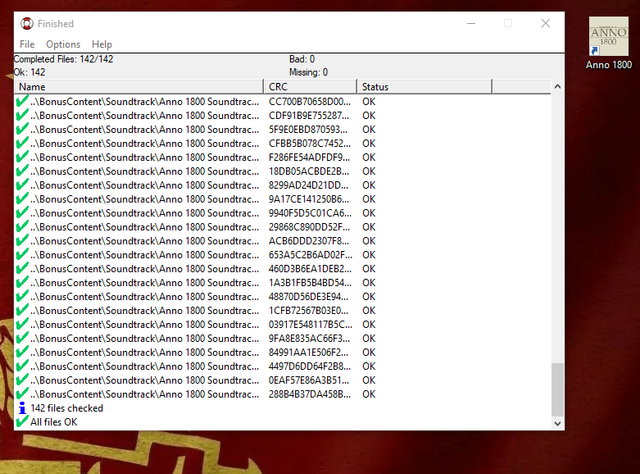Click the green checkmark of row 460D3B6EA1DEB2
This screenshot has height=474, width=640.
(22, 268)
